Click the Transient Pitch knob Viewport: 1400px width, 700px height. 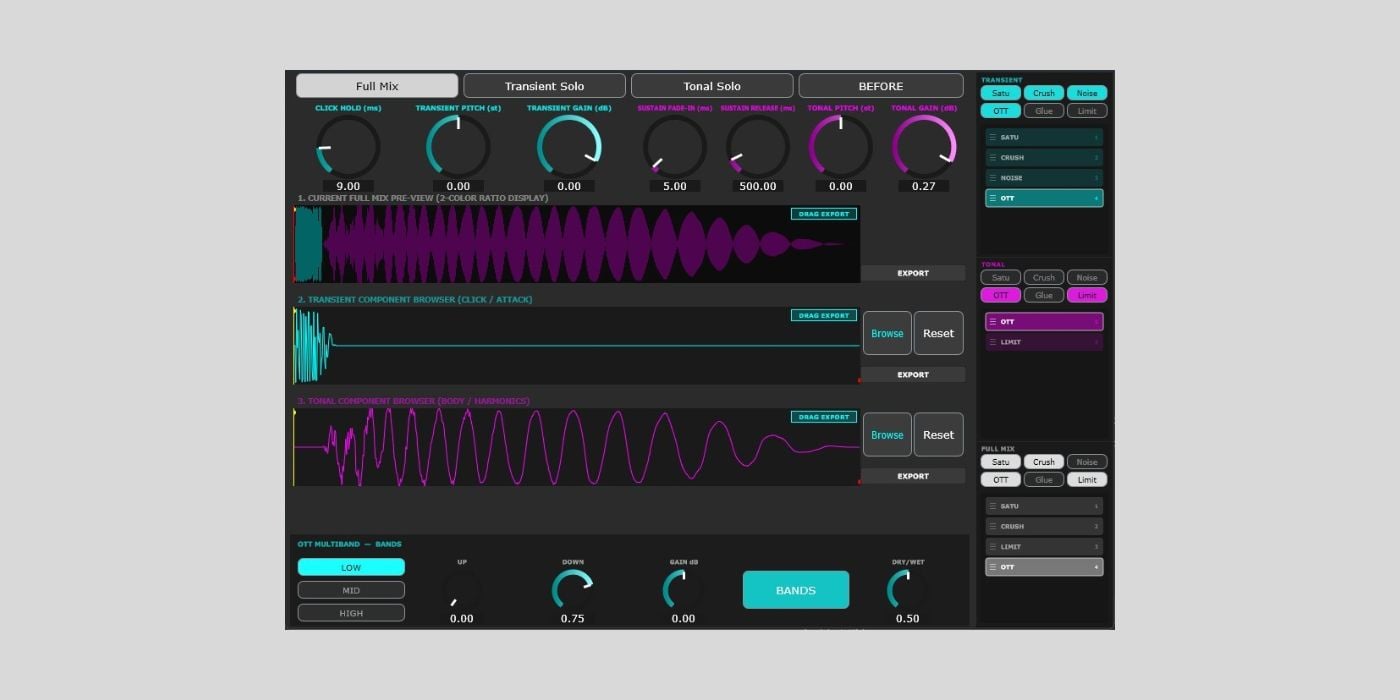[458, 147]
